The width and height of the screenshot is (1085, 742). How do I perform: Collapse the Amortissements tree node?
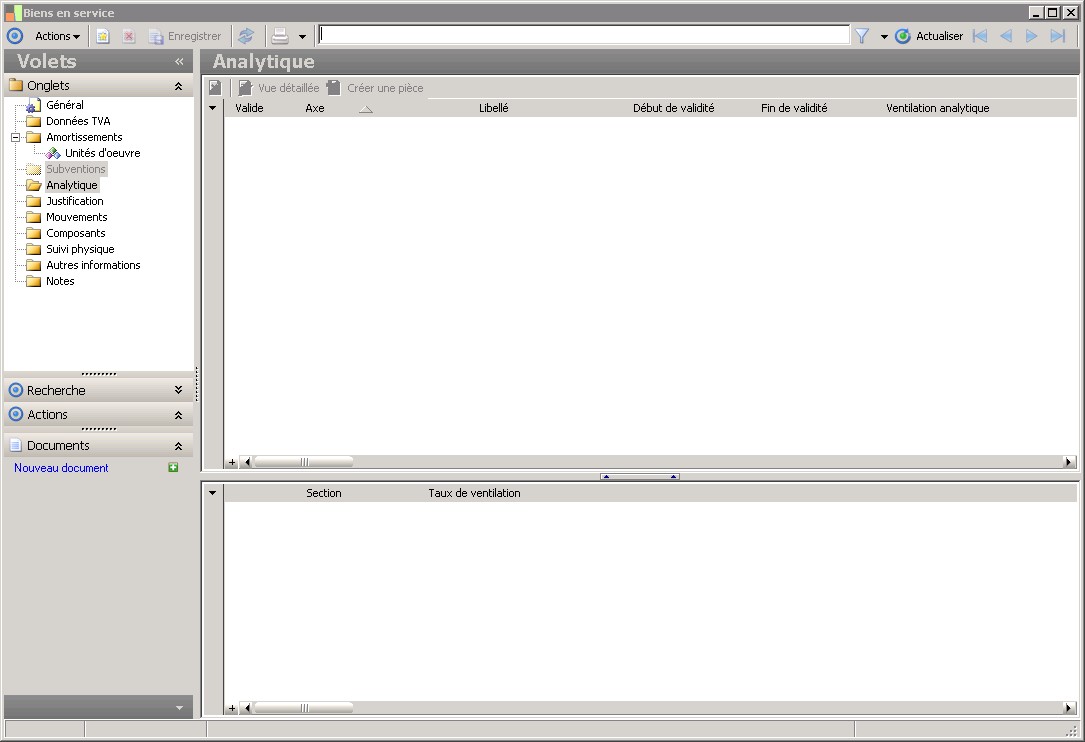click(15, 137)
